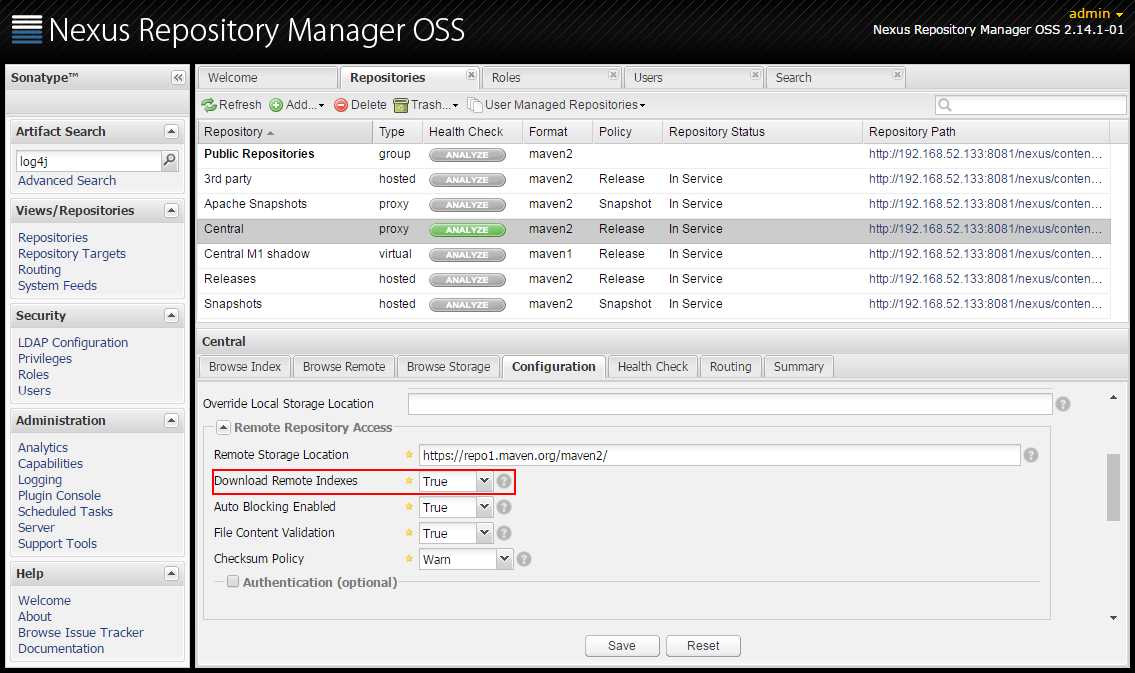Close the Roles tab
Screen dimensions: 1135x673
click(613, 75)
